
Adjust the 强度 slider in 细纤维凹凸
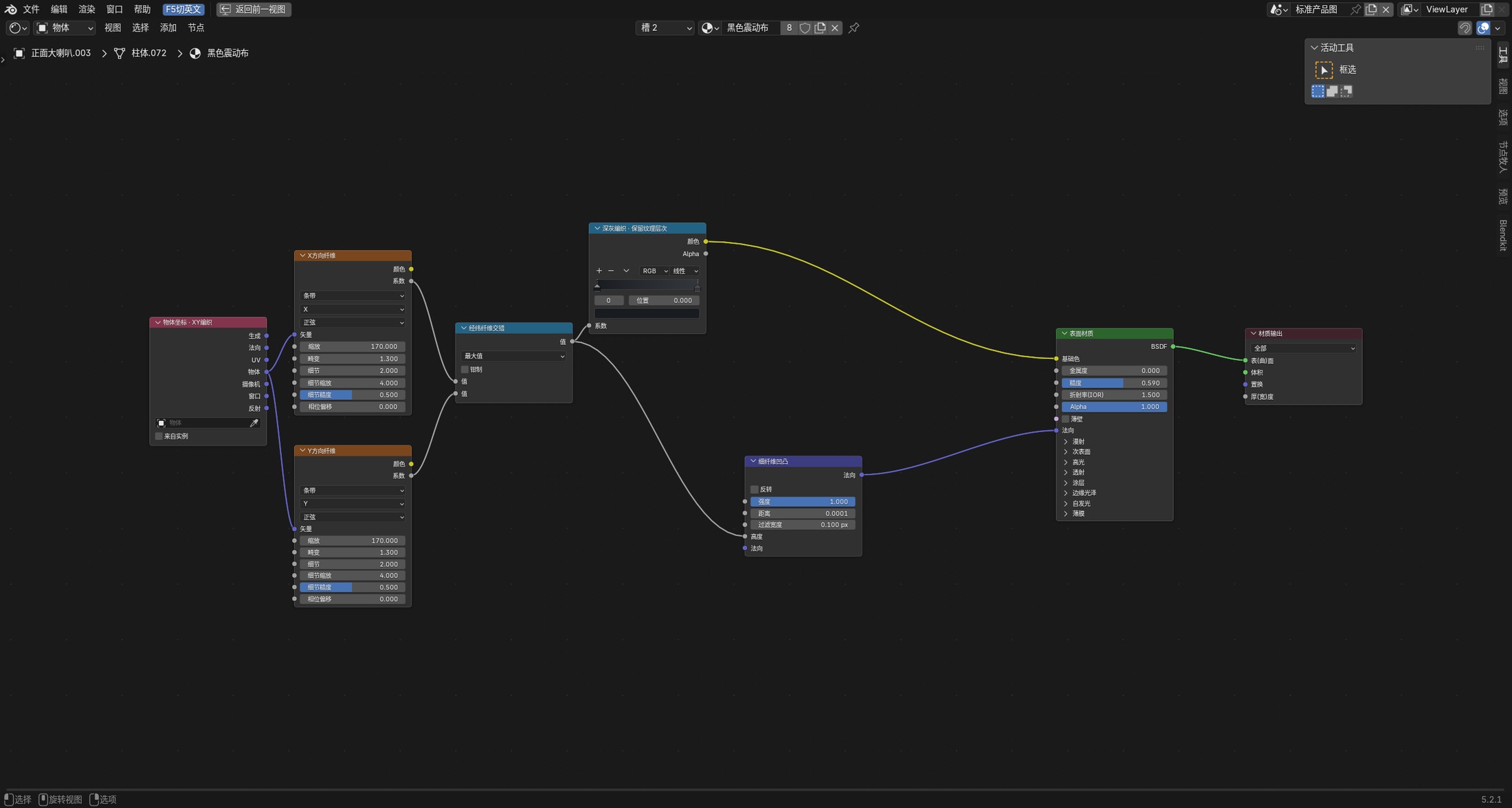pos(803,502)
